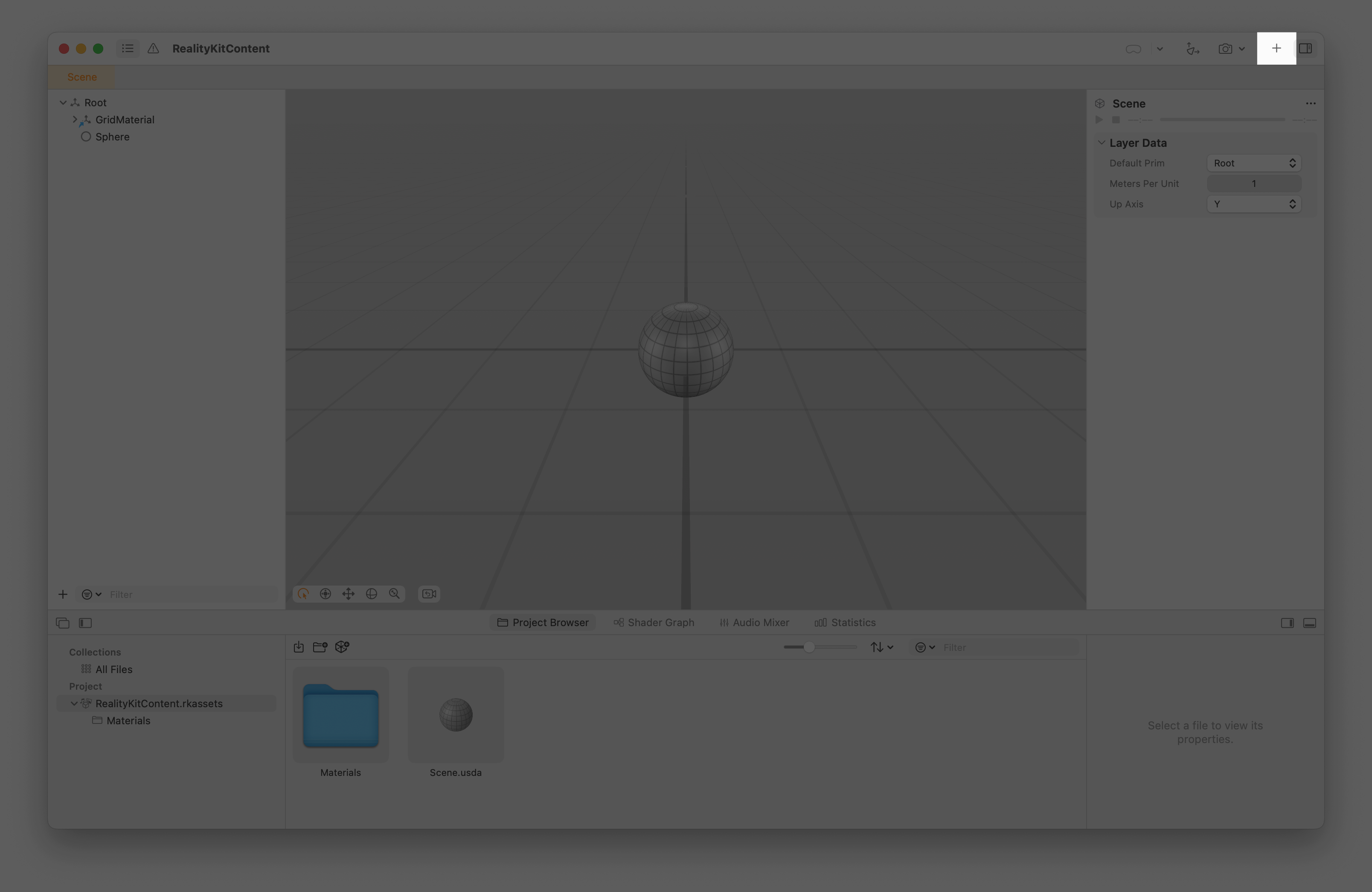
Task: Click the Statistics button
Action: 845,622
